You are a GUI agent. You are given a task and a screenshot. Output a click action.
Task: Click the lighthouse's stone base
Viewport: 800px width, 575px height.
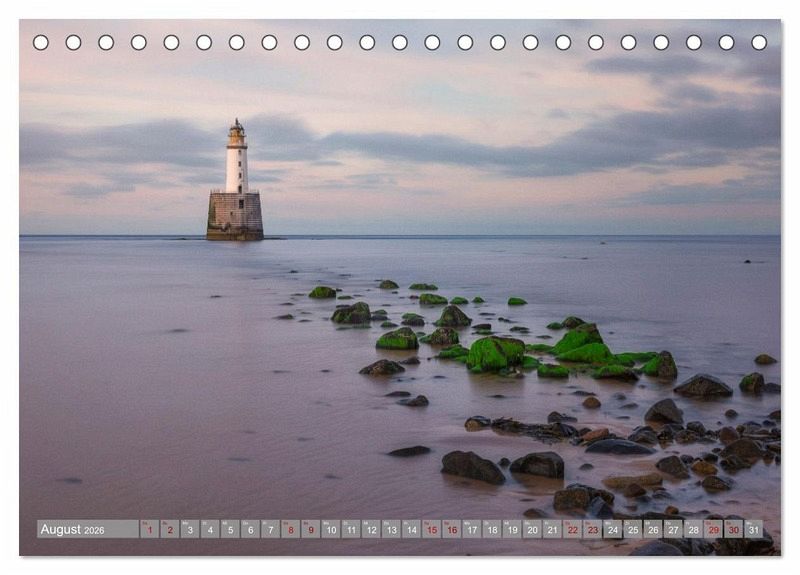[x=235, y=215]
